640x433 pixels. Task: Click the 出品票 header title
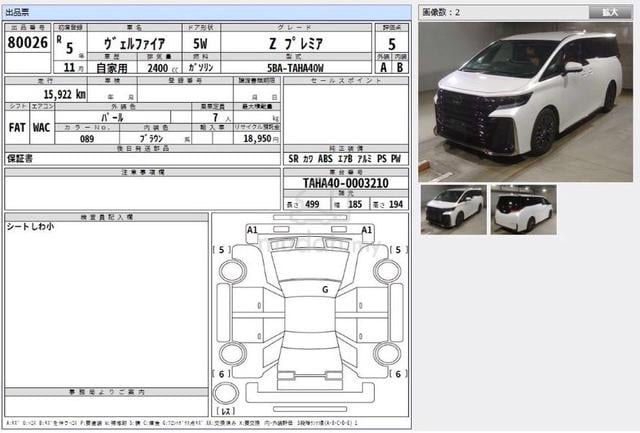pyautogui.click(x=18, y=12)
